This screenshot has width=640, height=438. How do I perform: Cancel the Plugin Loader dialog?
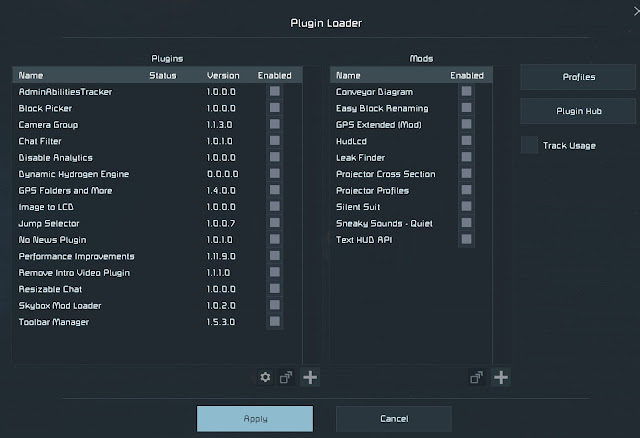[394, 418]
